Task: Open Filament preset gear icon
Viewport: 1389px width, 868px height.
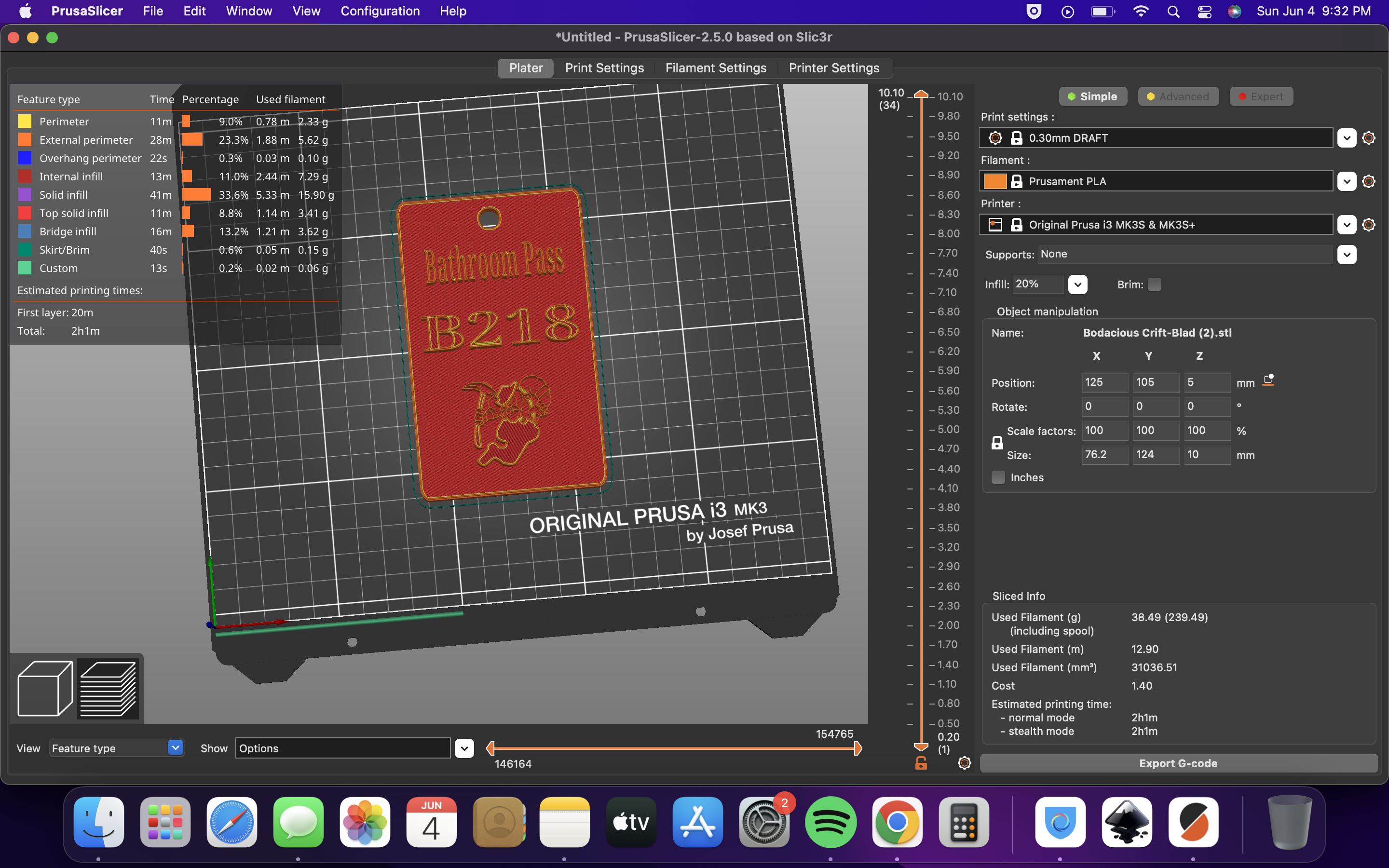Action: (1368, 181)
